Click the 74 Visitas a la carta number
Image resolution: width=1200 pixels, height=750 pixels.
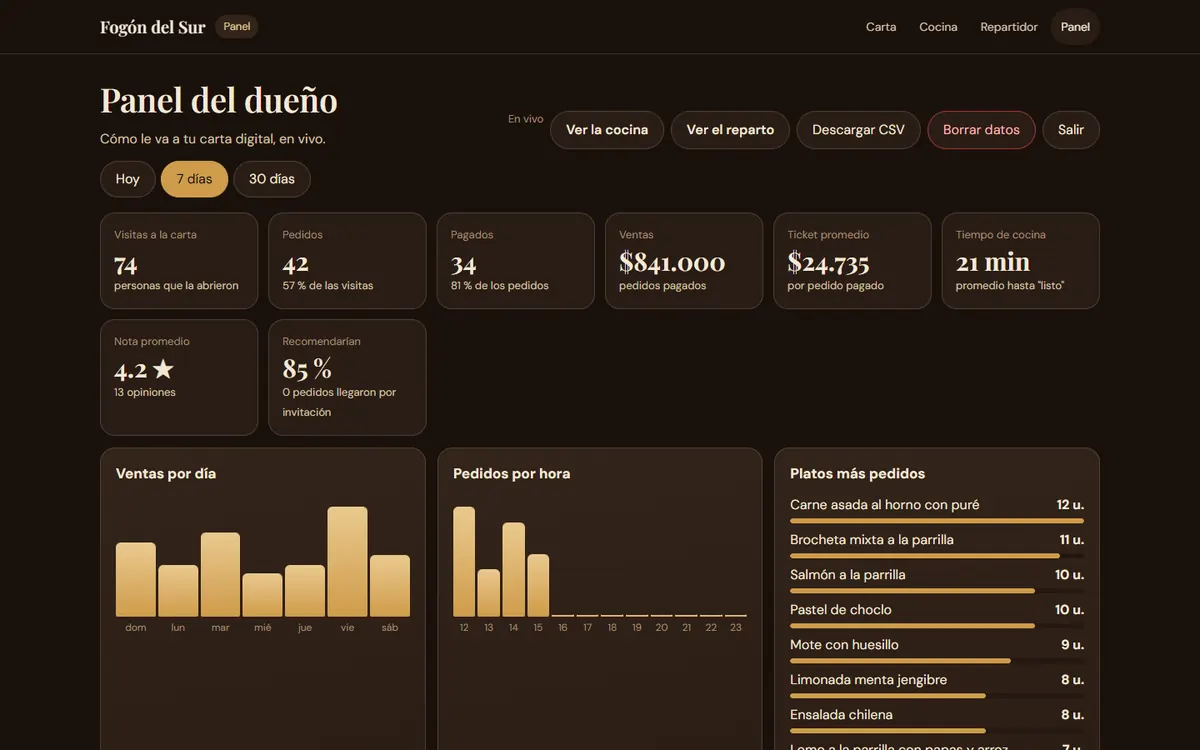[126, 265]
